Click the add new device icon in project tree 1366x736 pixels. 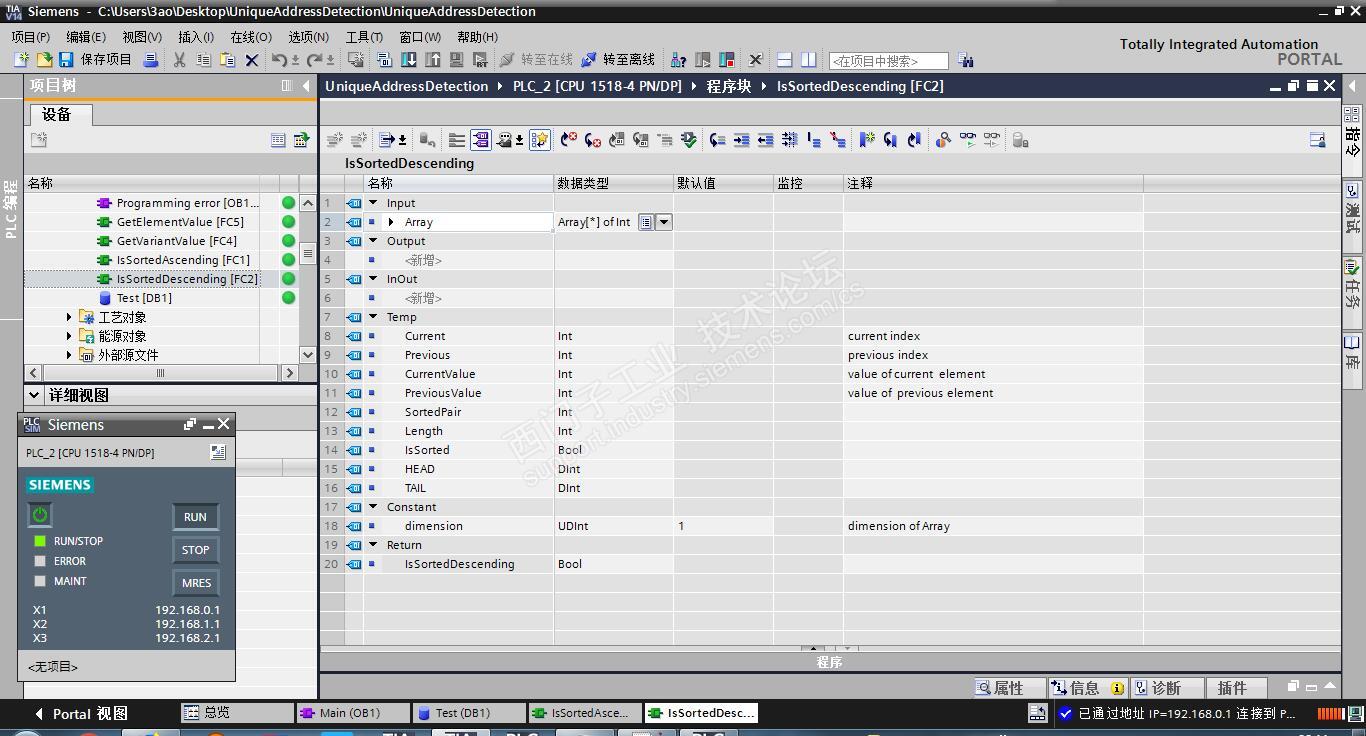point(39,140)
